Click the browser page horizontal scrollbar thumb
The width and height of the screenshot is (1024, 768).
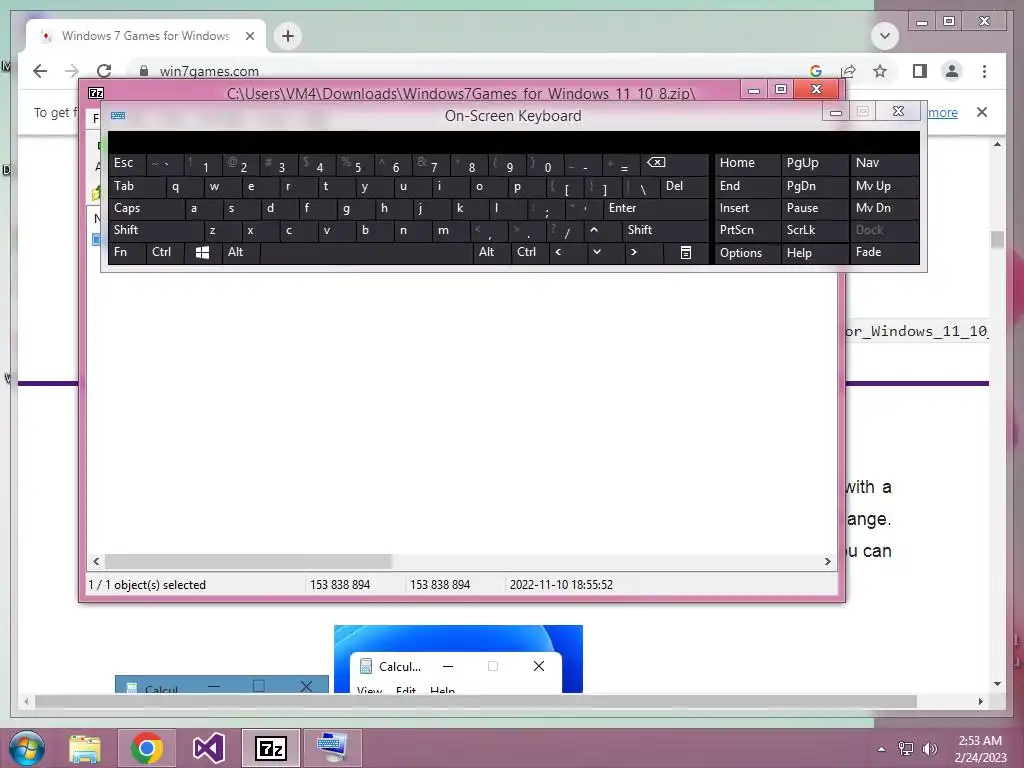475,701
